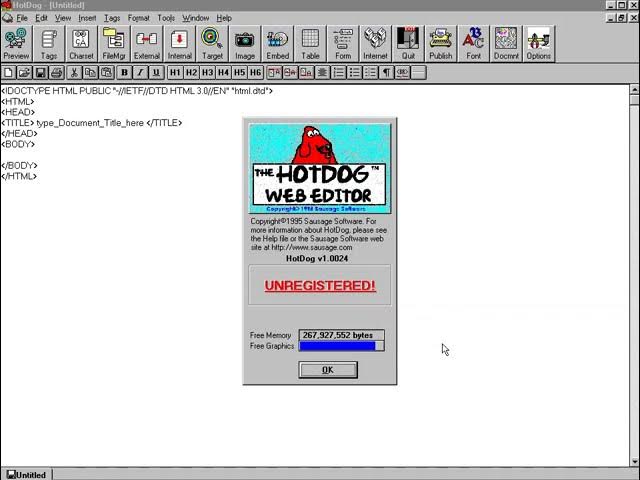Open the Table tool

tap(310, 44)
